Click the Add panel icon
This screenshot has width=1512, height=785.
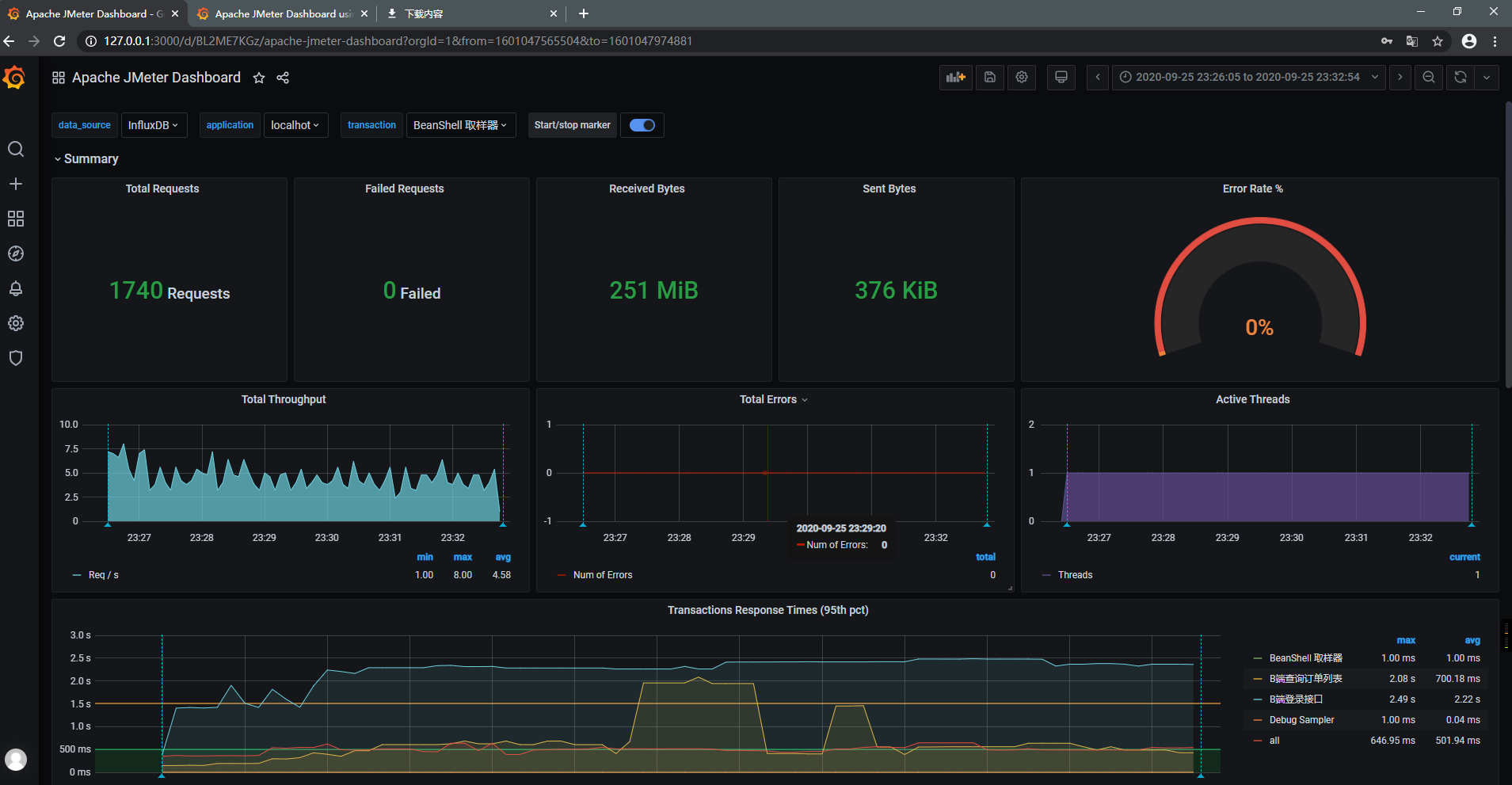coord(956,77)
